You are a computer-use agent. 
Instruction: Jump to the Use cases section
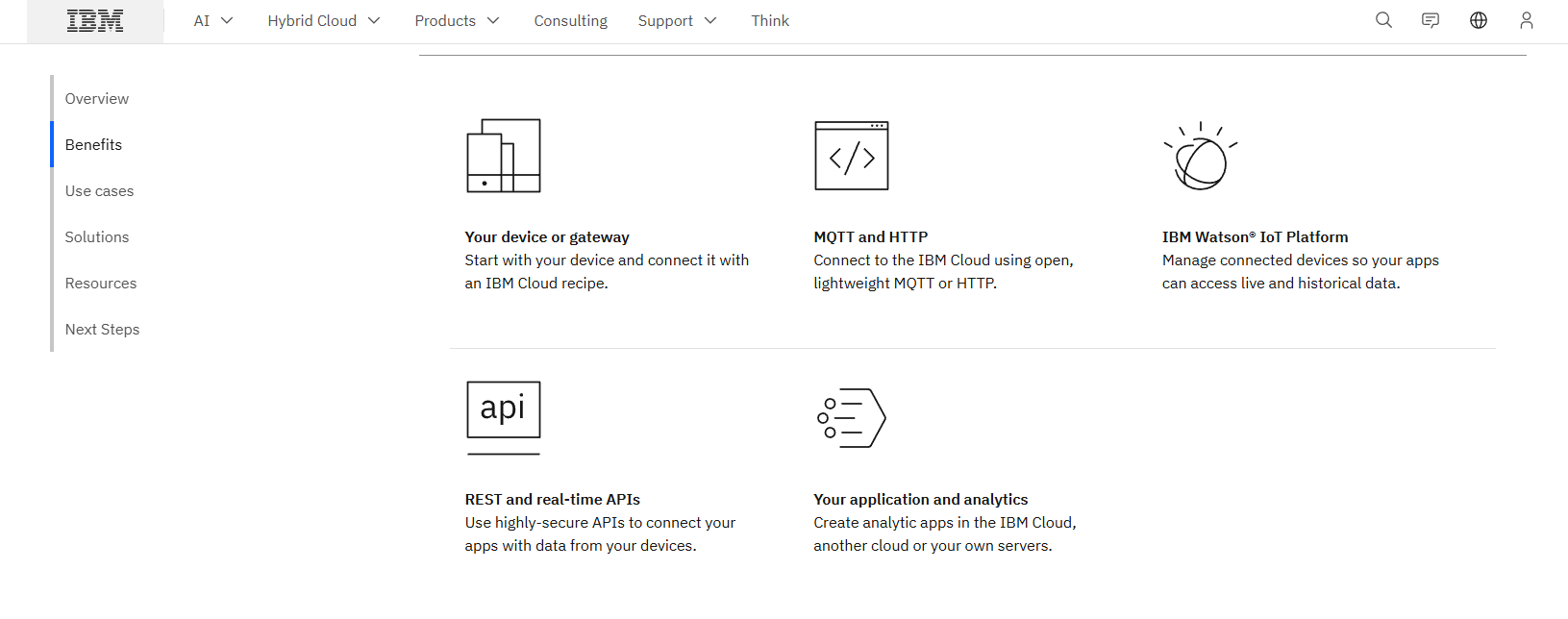(x=99, y=191)
